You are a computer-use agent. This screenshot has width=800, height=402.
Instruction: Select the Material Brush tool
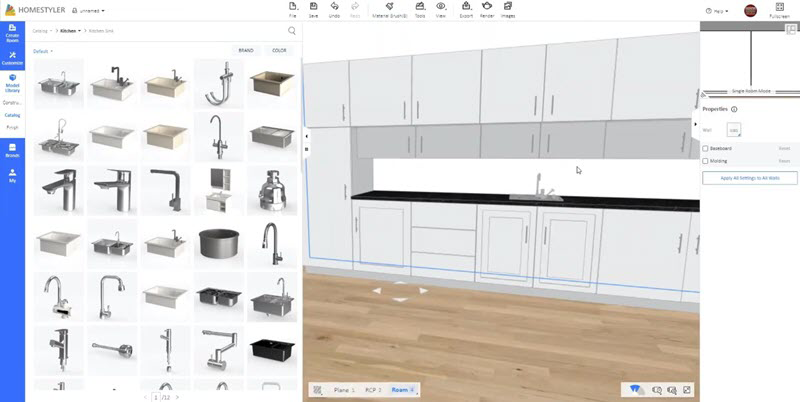point(388,8)
